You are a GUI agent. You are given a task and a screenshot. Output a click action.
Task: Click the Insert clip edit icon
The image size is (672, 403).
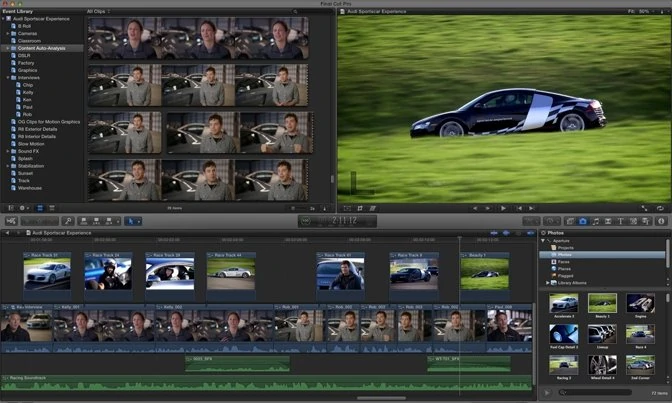(96, 221)
